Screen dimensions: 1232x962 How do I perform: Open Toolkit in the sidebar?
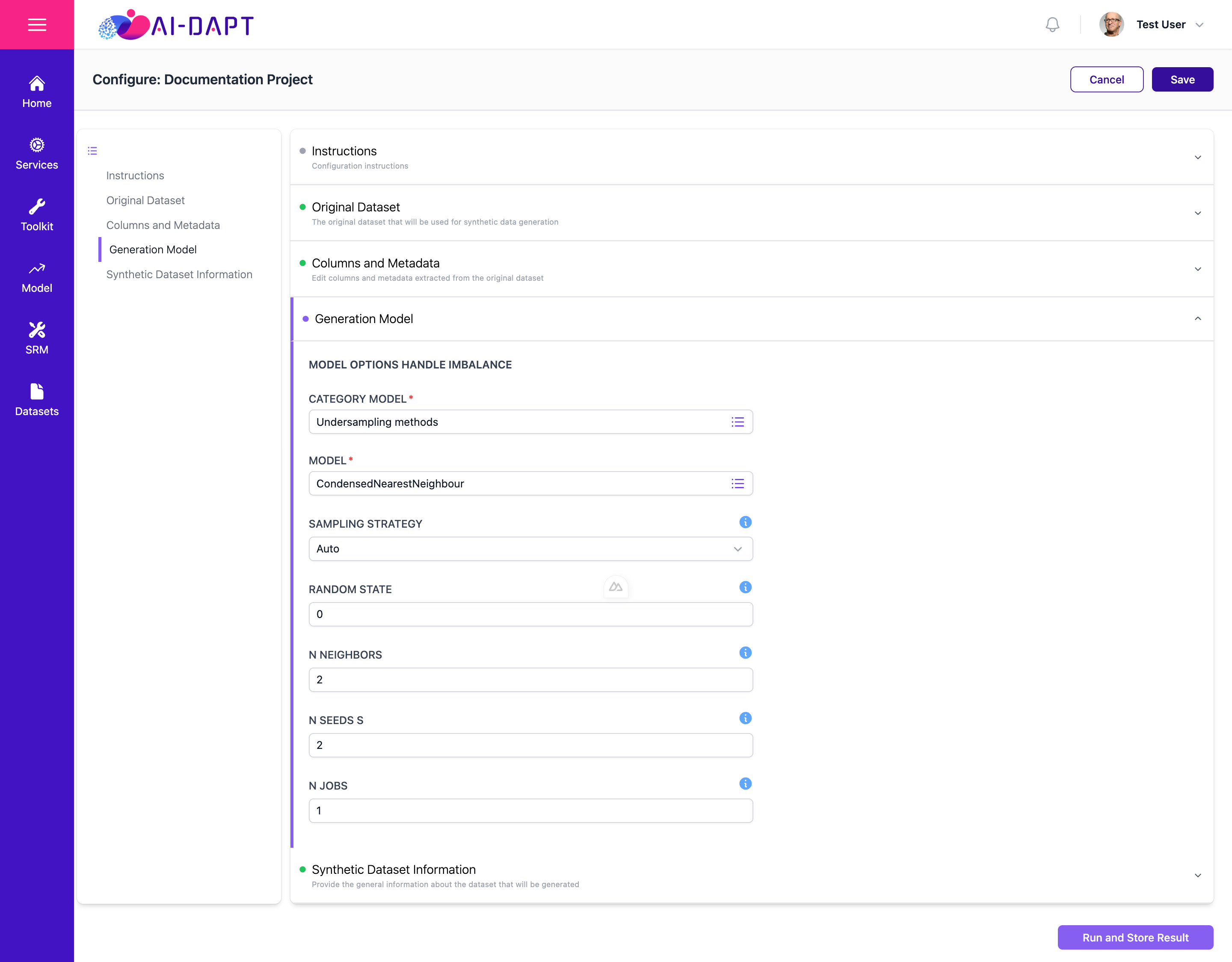[x=37, y=215]
